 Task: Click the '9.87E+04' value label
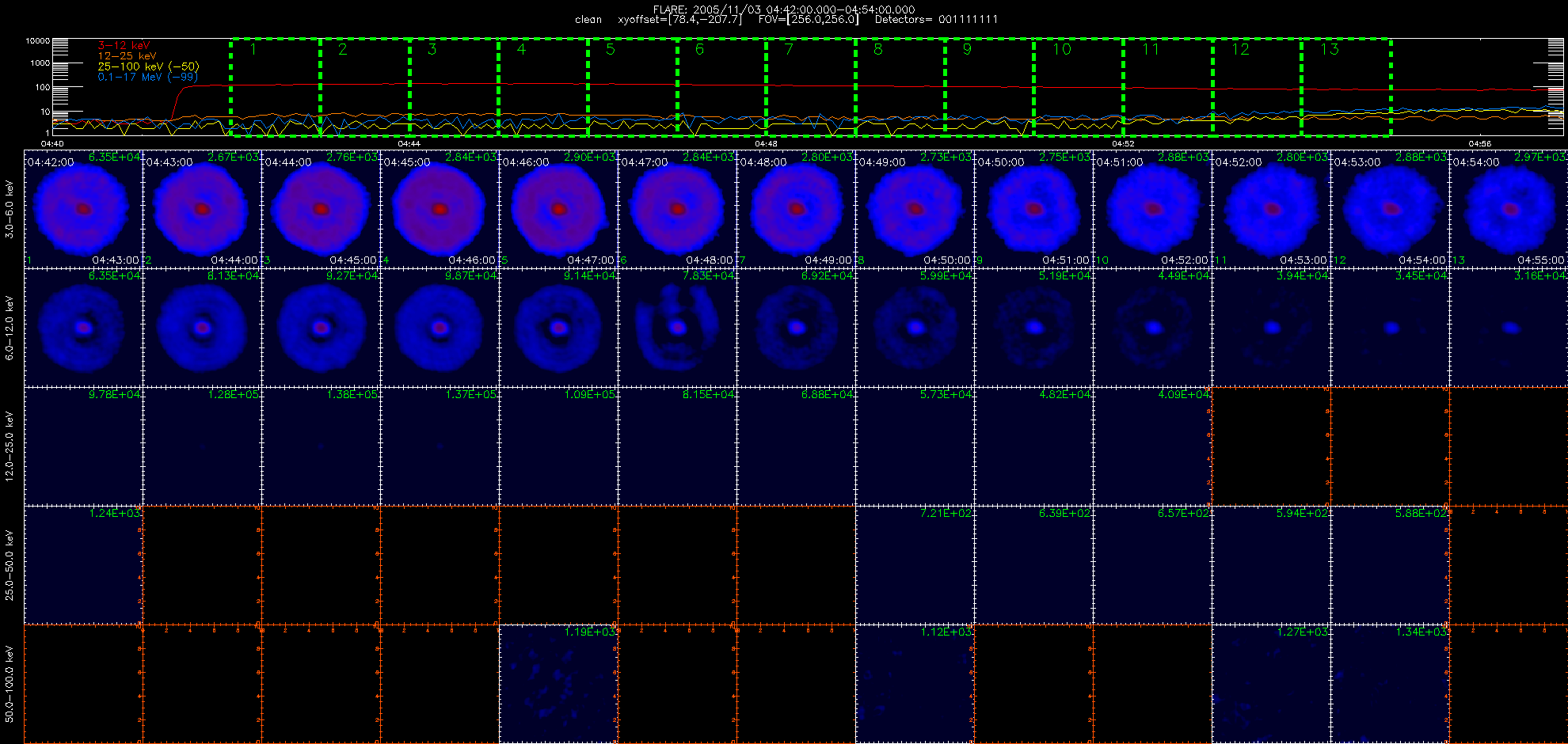pos(471,275)
